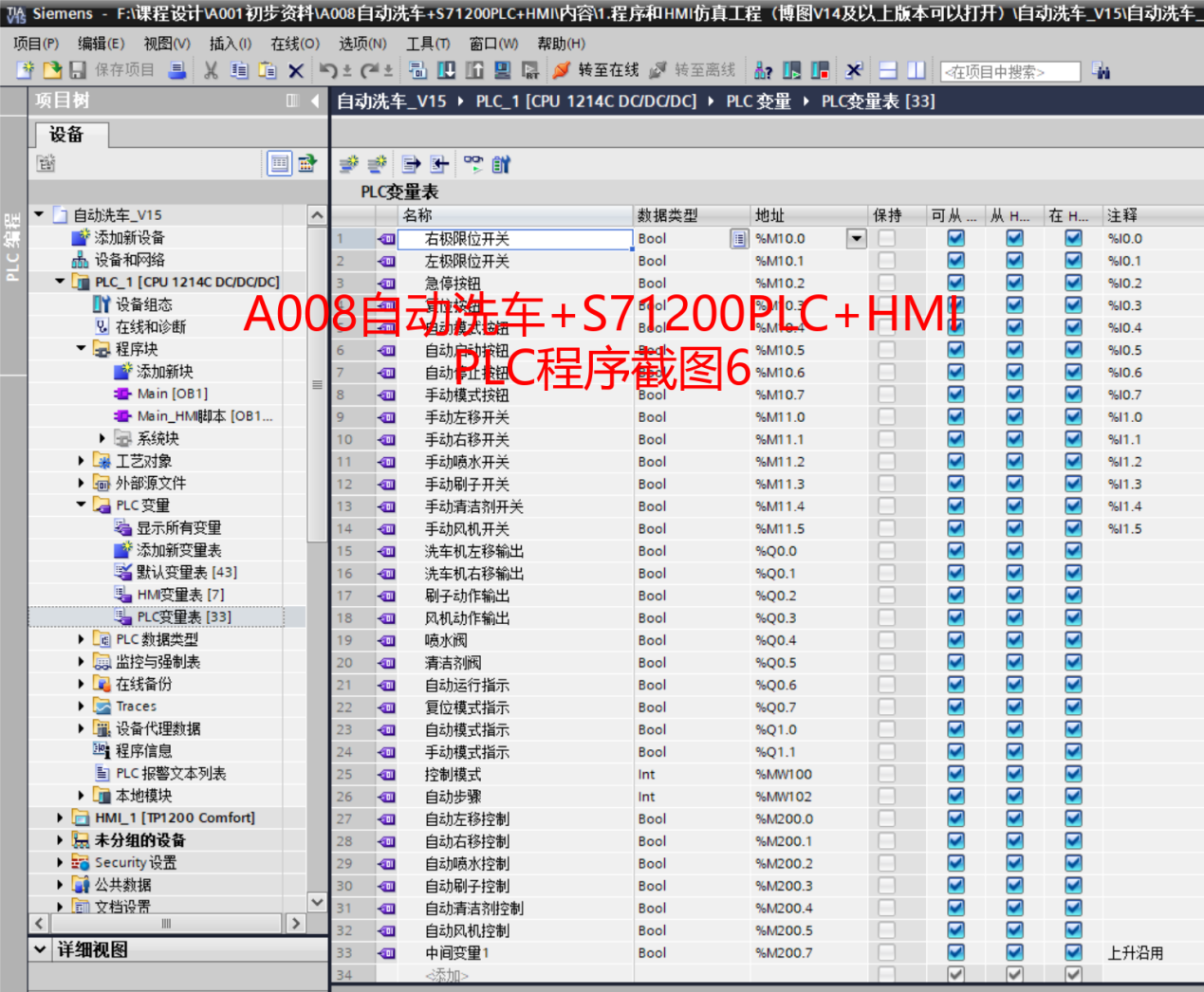The width and height of the screenshot is (1204, 992).
Task: Uncheck writable-from-HMI box for 喷水阀
Action: (x=1014, y=640)
